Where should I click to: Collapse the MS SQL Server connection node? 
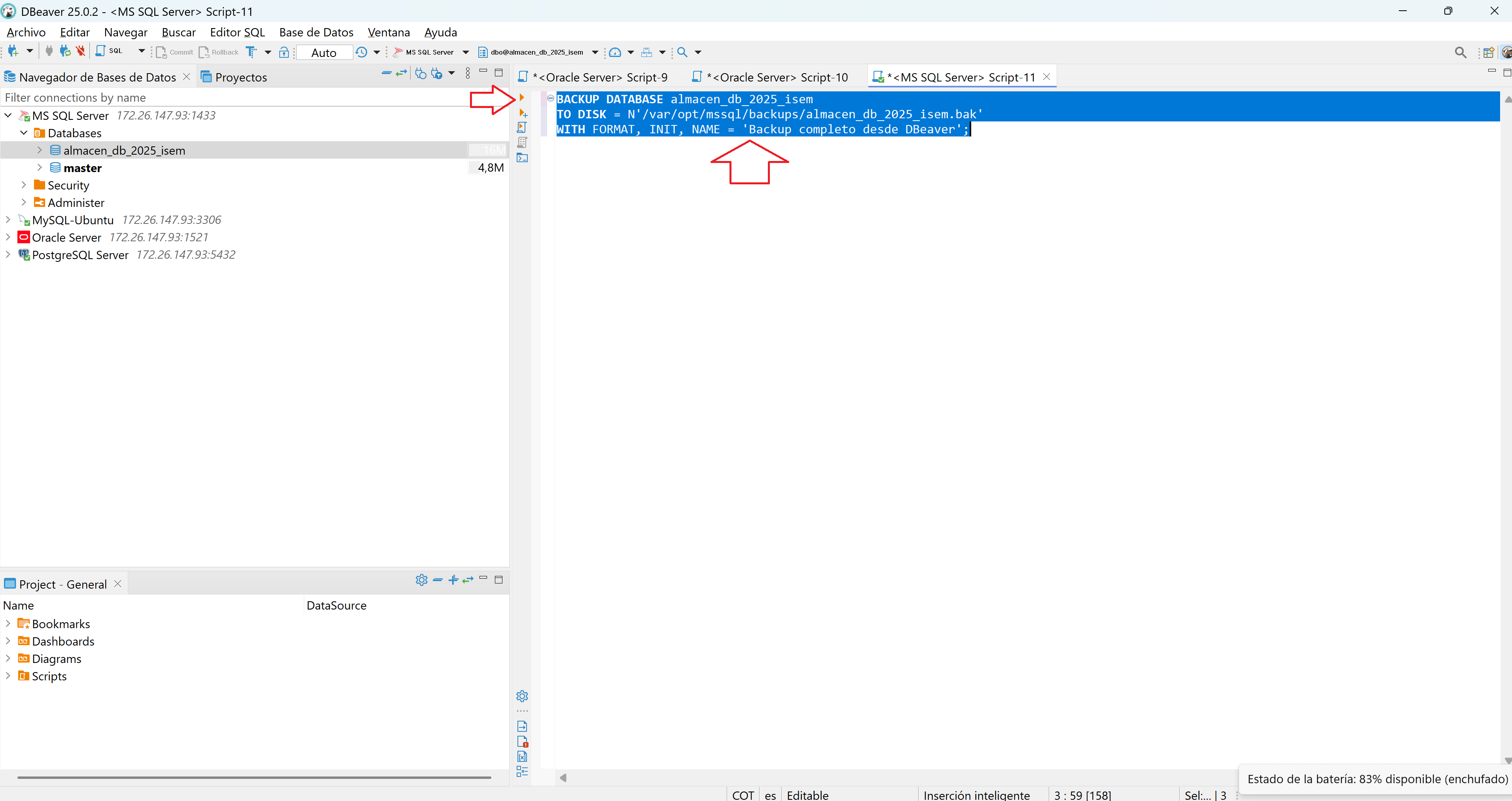(x=8, y=116)
